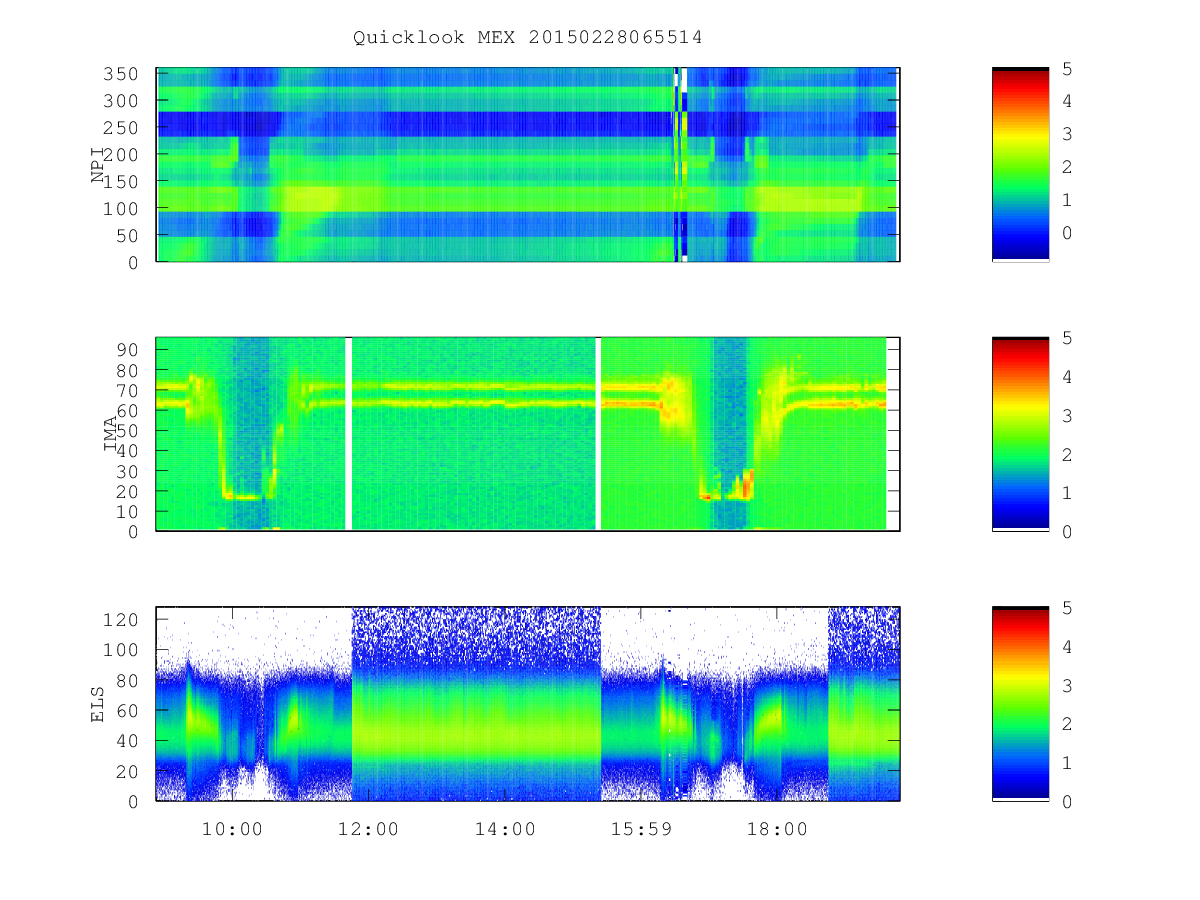1200x900 pixels.
Task: Click the 0 label on NPI colorbar
Action: [x=1067, y=232]
